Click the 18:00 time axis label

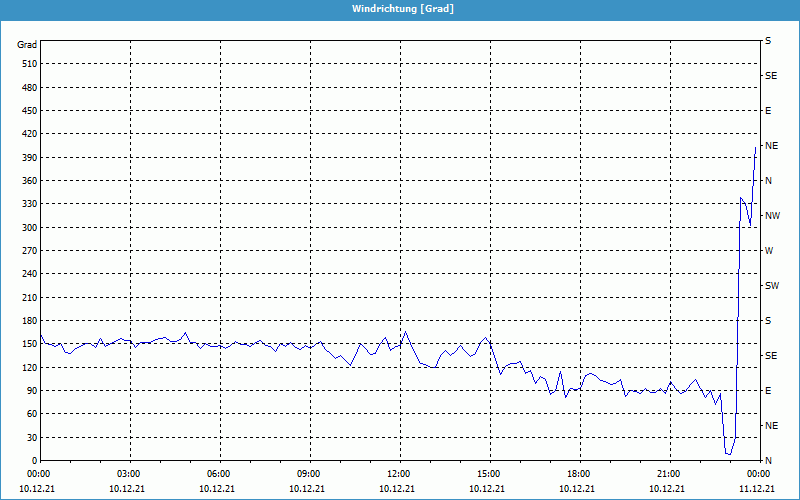point(579,474)
